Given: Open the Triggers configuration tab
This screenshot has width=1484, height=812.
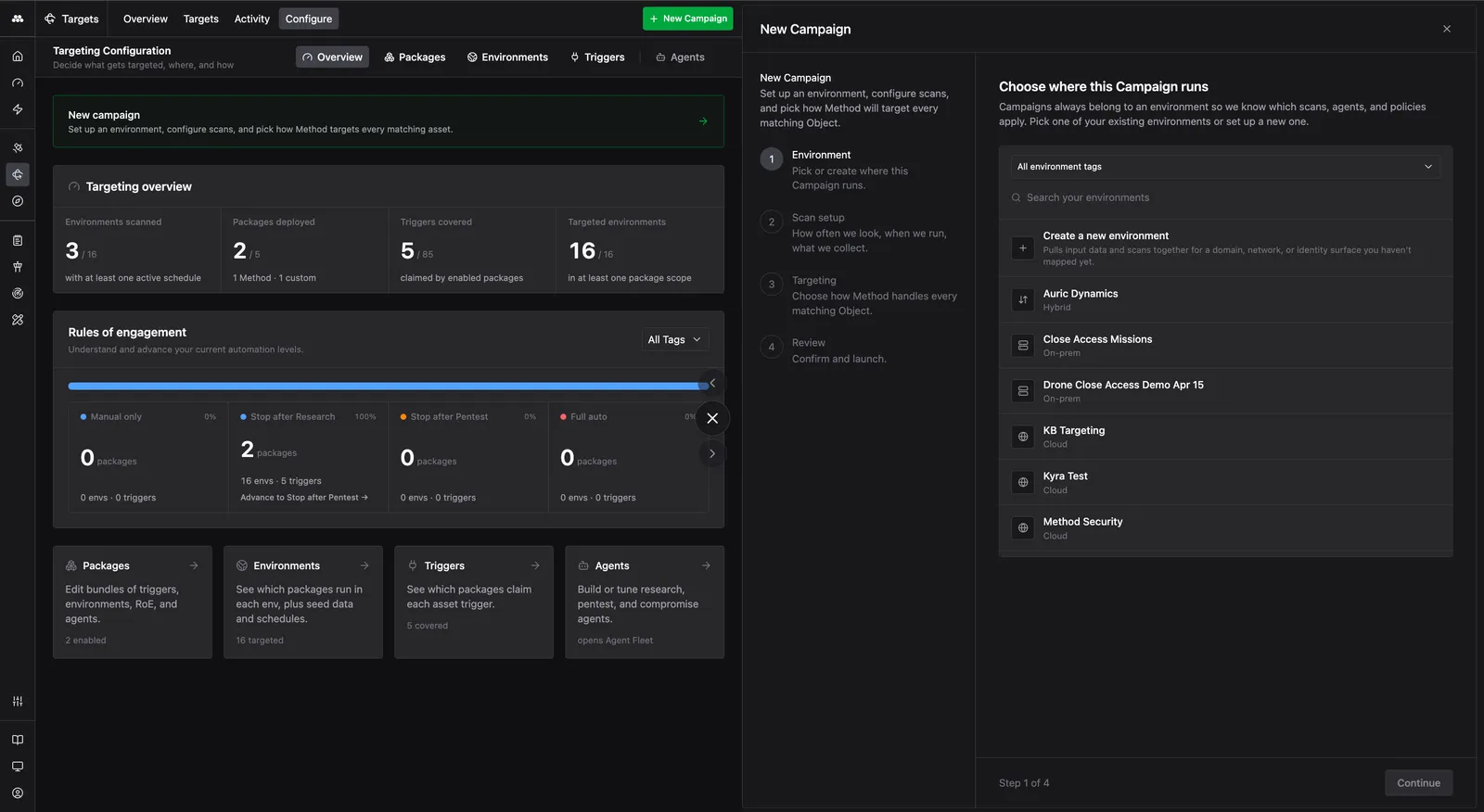Looking at the screenshot, I should (597, 57).
